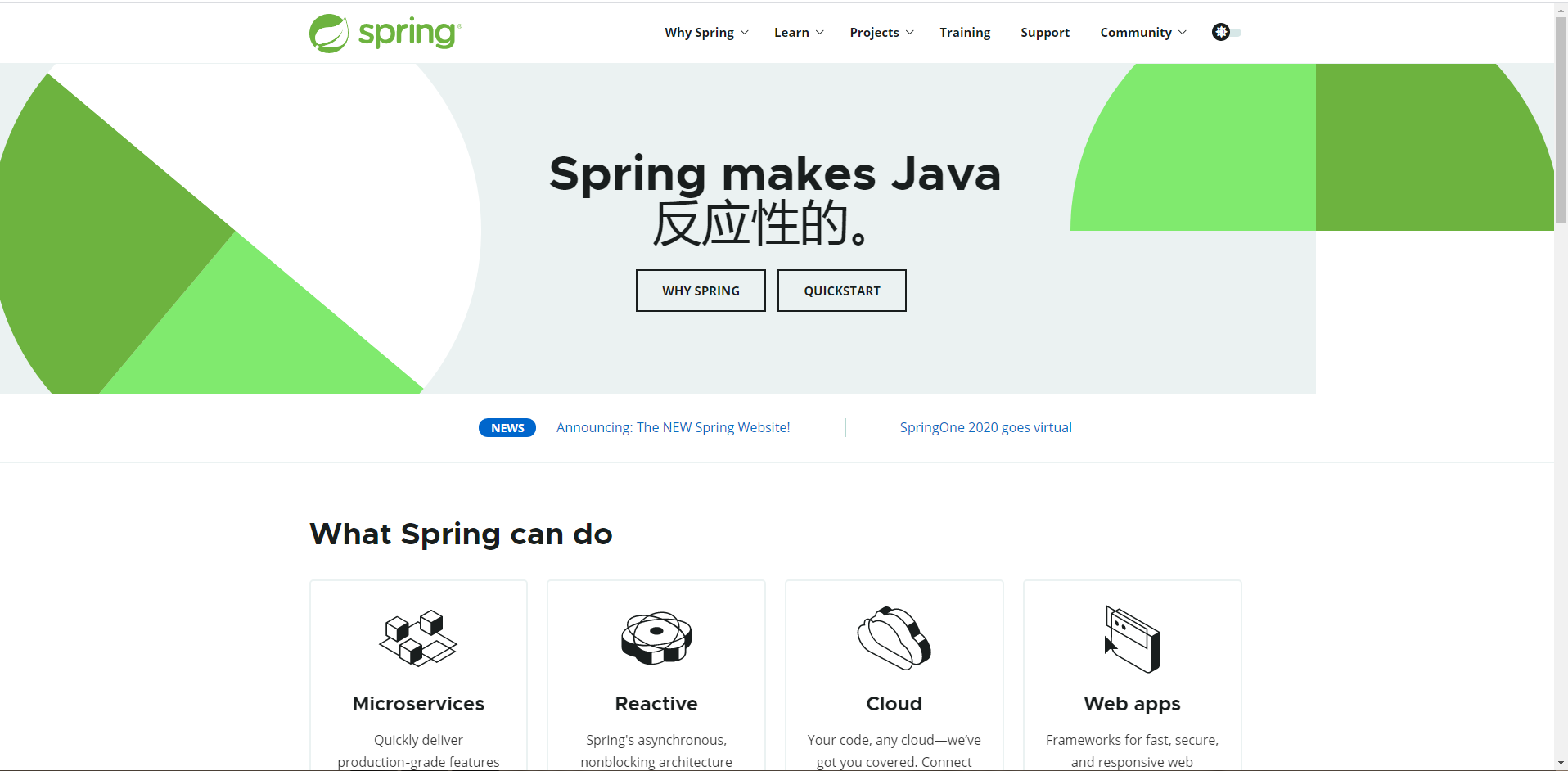
Task: Click the NEWS badge
Action: (x=507, y=428)
